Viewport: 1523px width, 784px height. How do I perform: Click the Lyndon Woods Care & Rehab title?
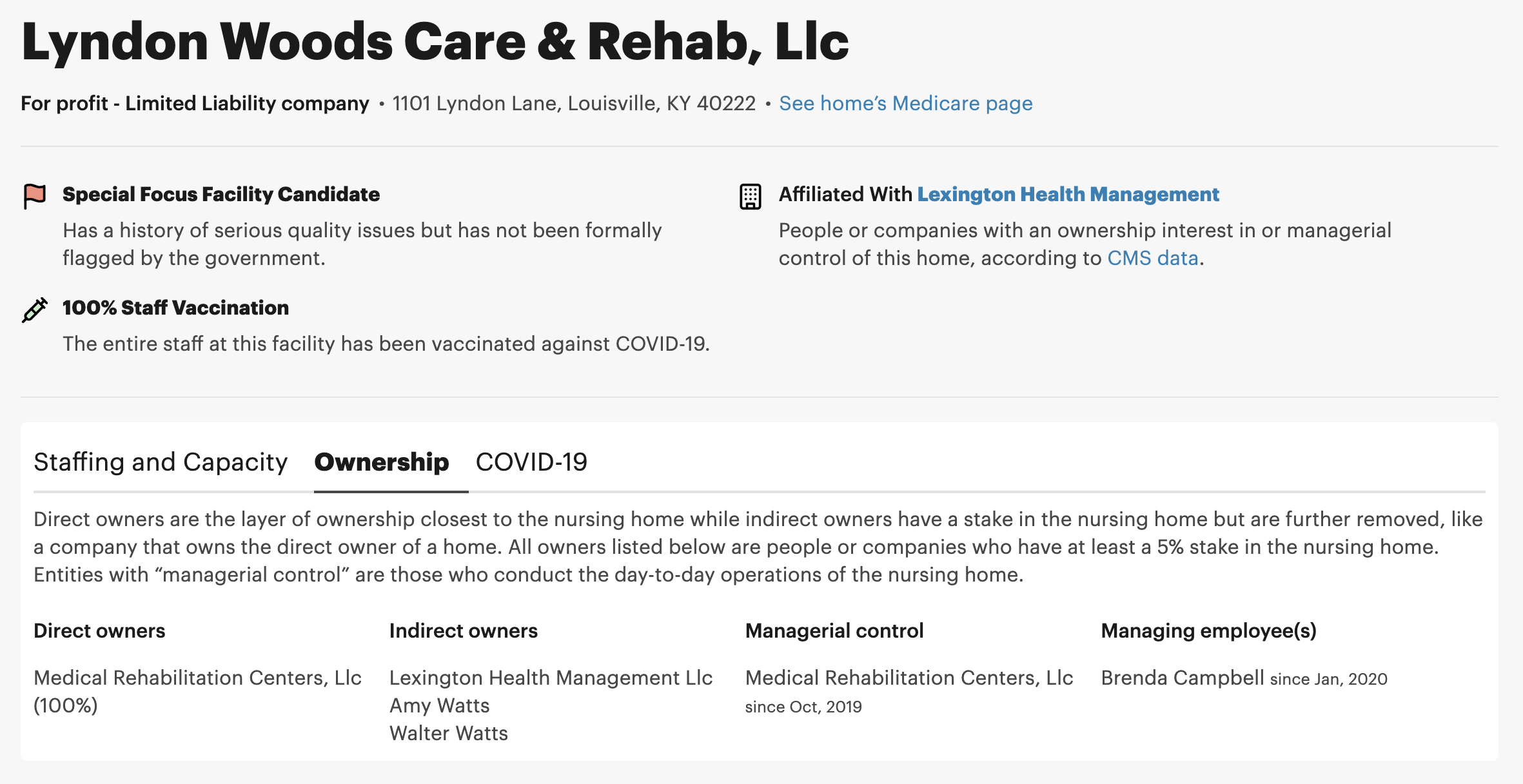click(435, 41)
